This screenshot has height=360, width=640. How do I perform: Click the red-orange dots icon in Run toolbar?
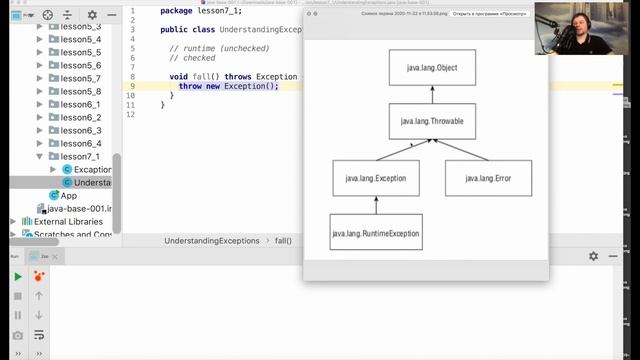[x=39, y=277]
